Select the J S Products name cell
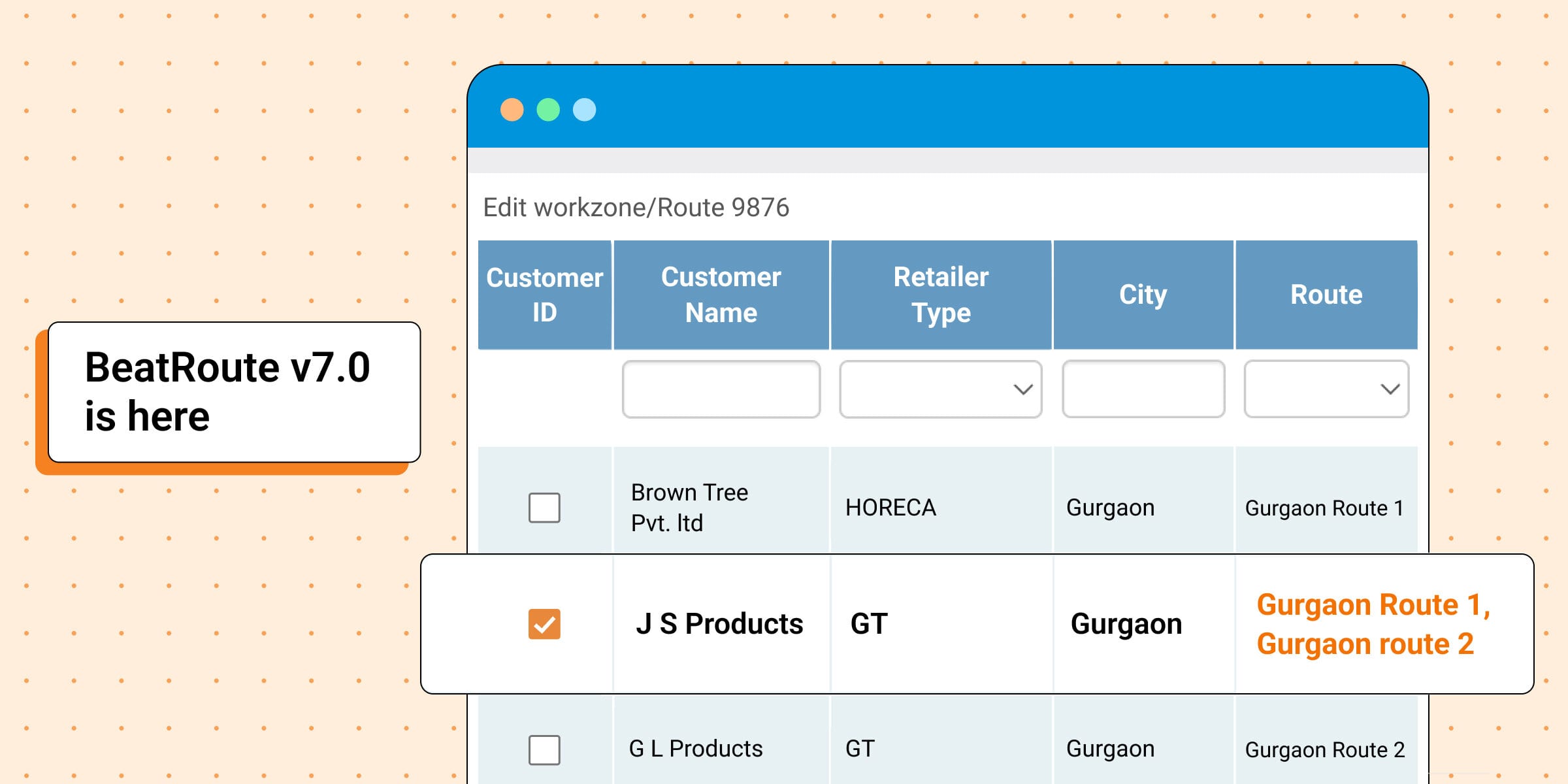Screen dimensions: 1568x784 tap(719, 624)
